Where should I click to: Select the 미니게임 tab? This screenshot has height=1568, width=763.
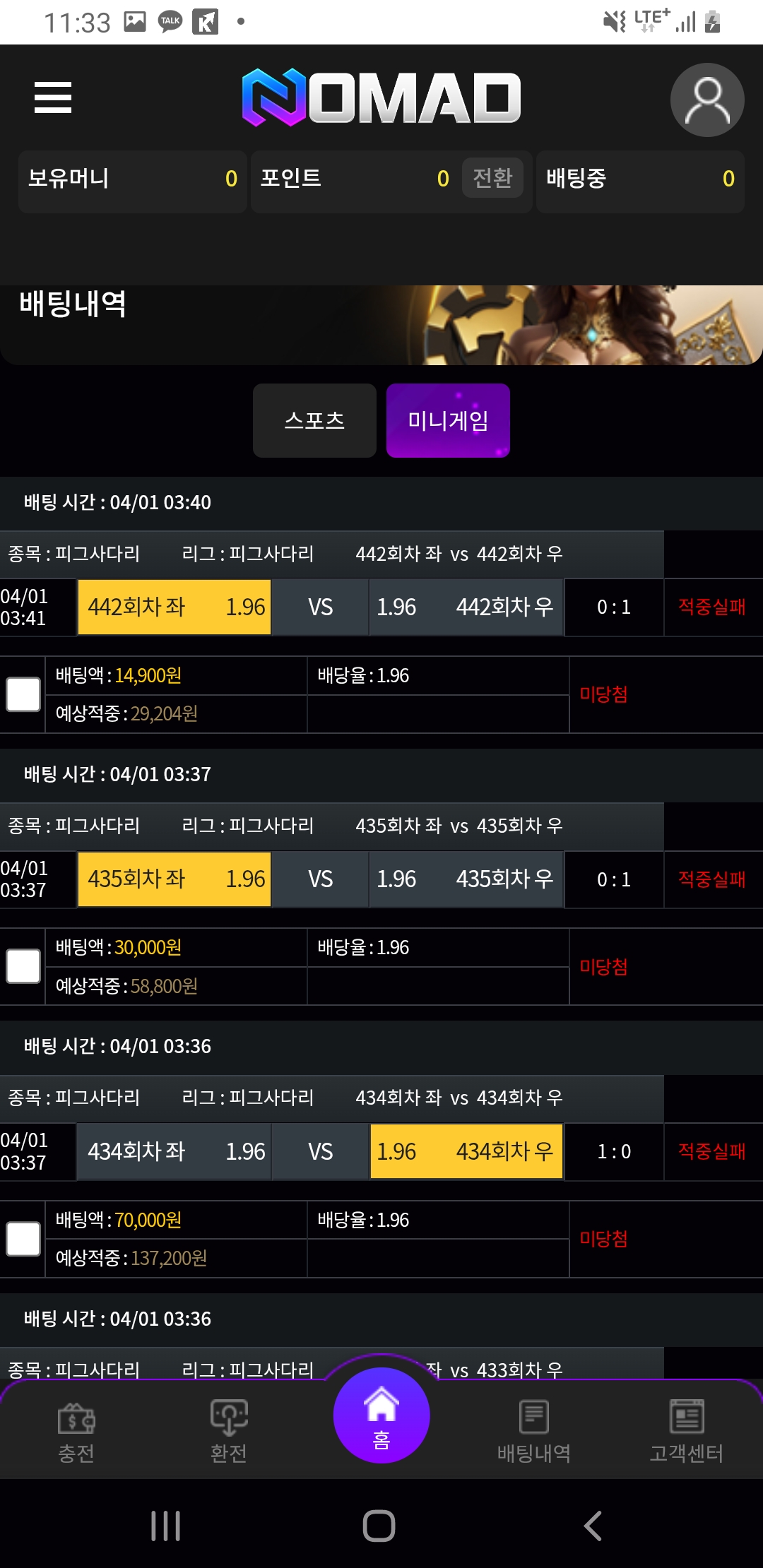[x=448, y=421]
